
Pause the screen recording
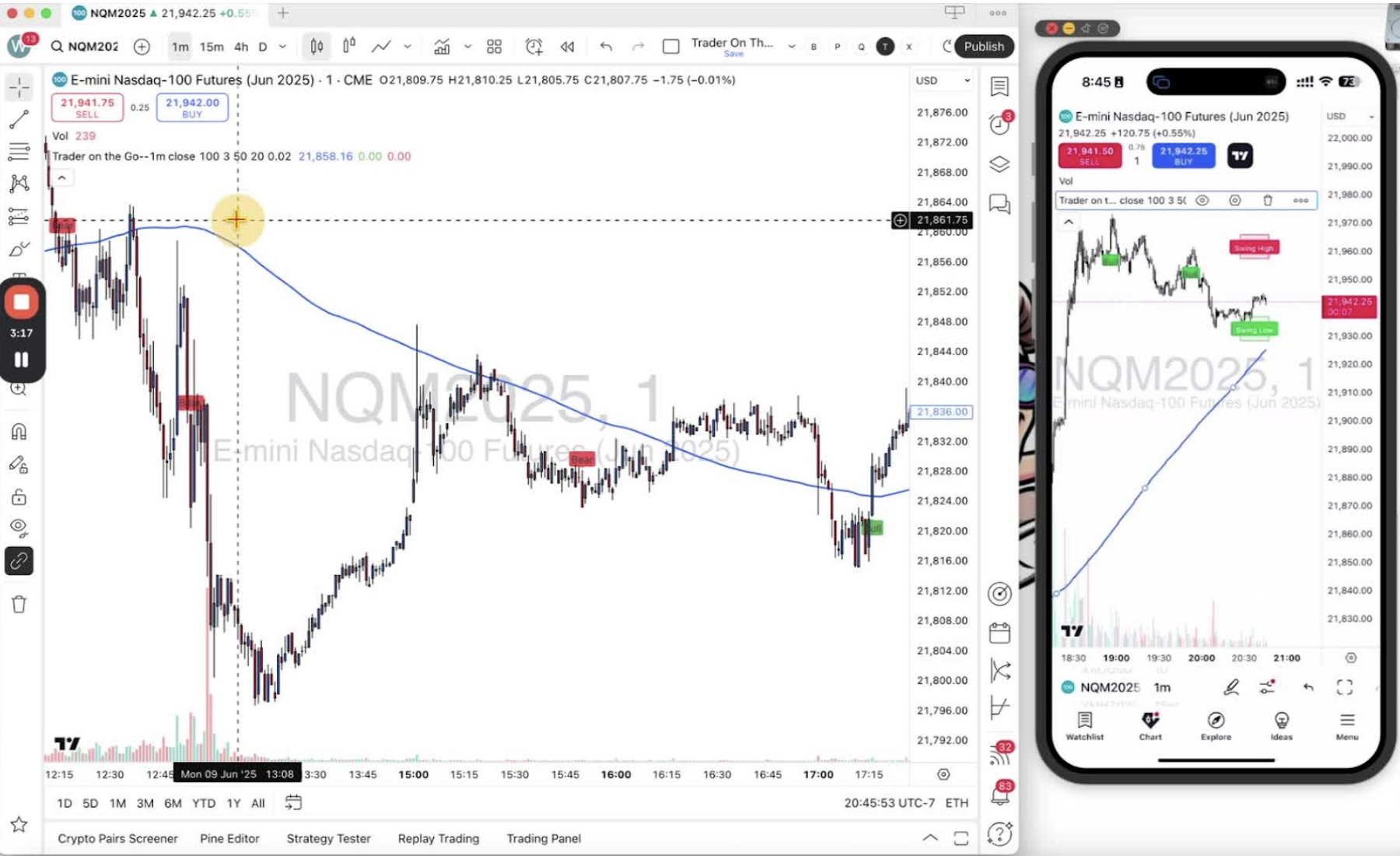click(22, 360)
